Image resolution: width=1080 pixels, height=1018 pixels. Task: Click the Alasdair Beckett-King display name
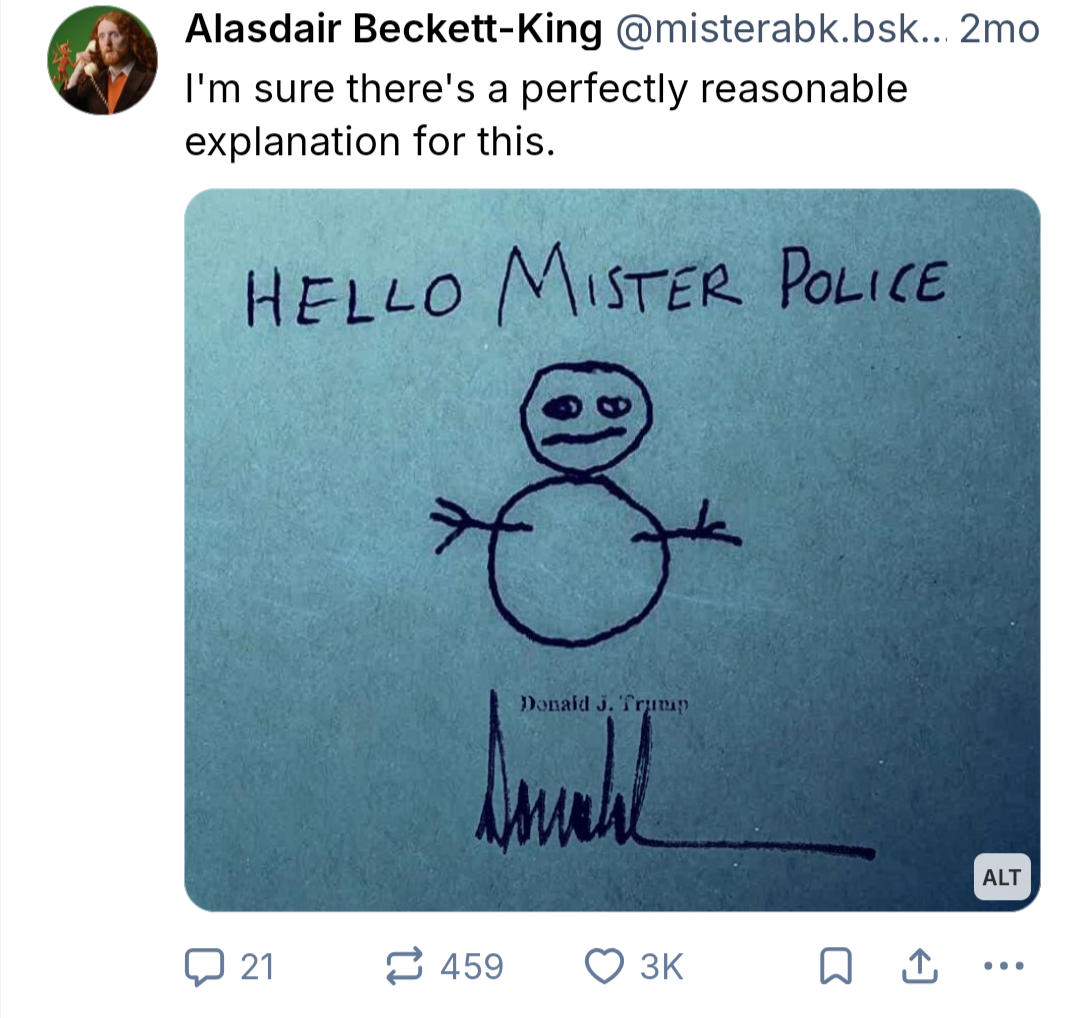[394, 32]
